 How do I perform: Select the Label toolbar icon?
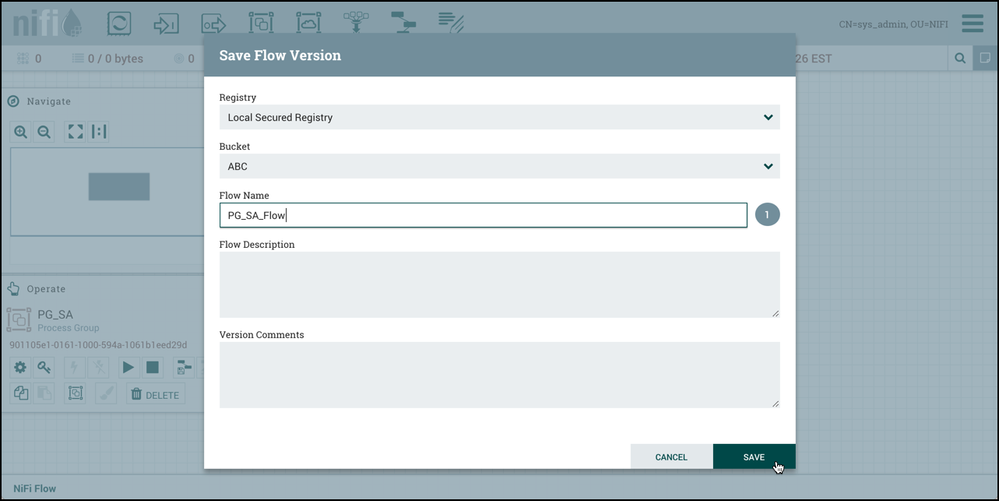pyautogui.click(x=451, y=24)
